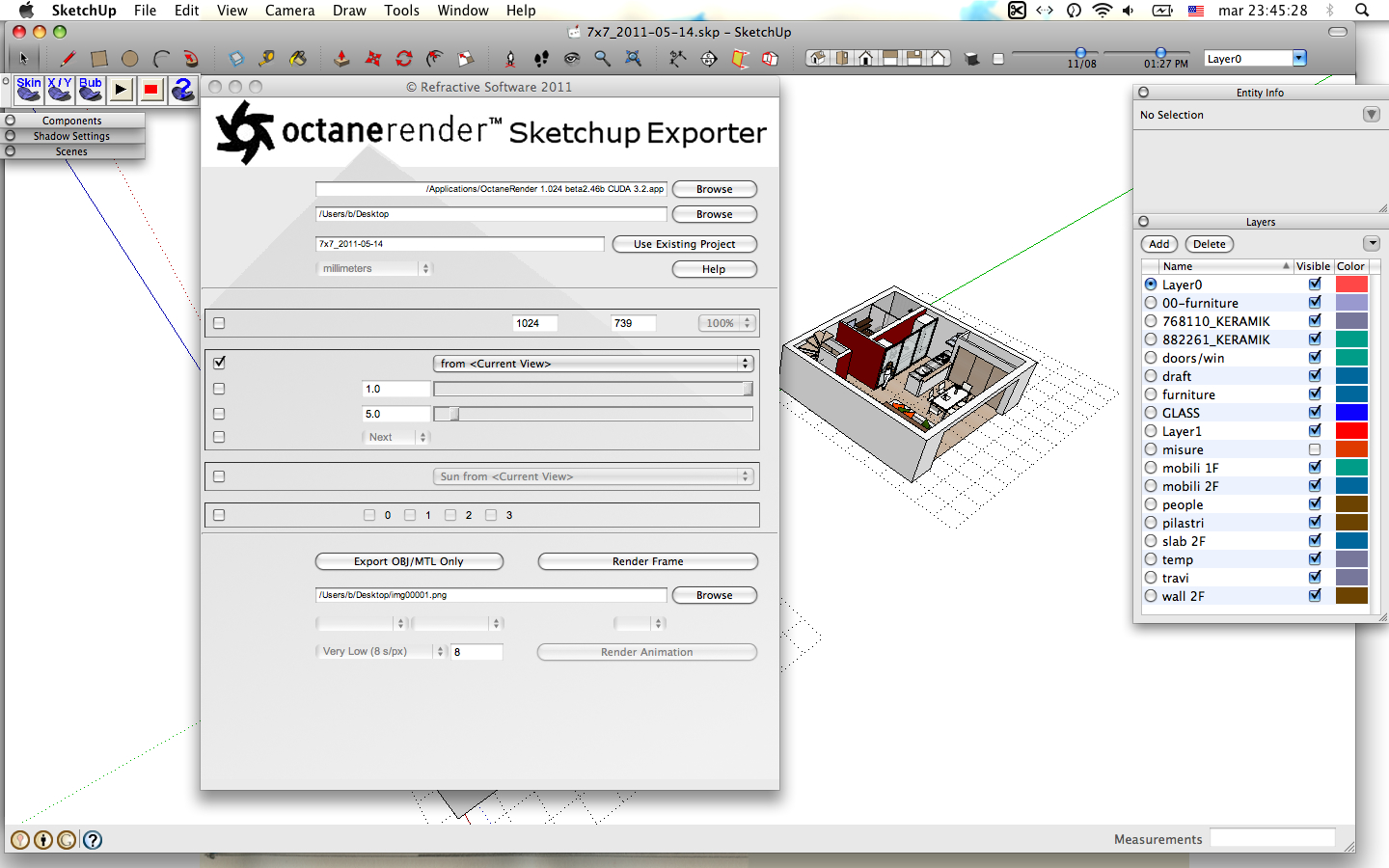Choose the Circle drawing tool
1389x868 pixels.
(129, 59)
